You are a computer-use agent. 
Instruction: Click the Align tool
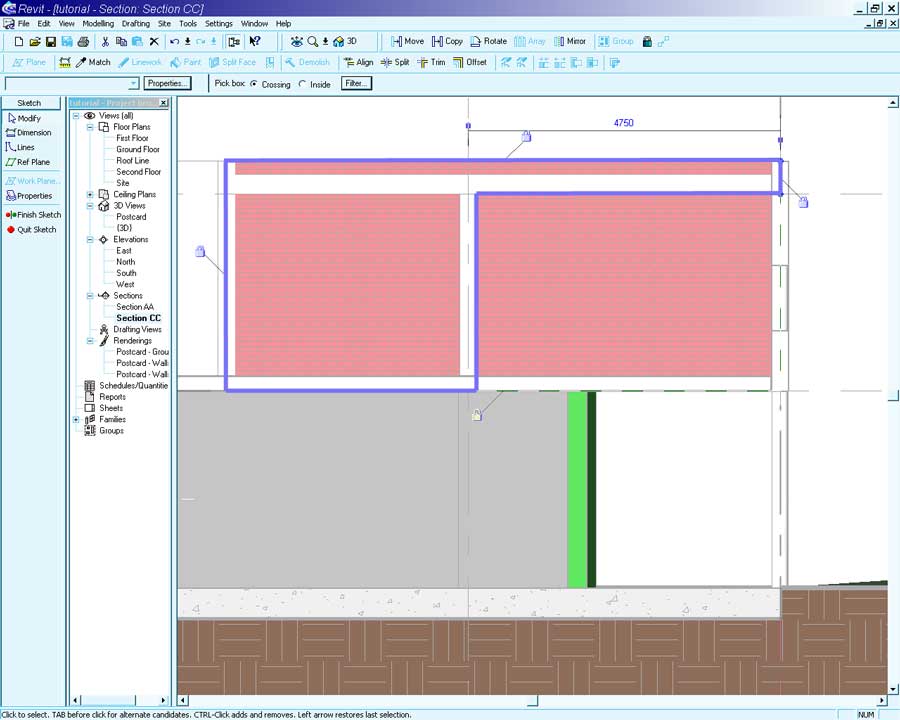click(358, 62)
